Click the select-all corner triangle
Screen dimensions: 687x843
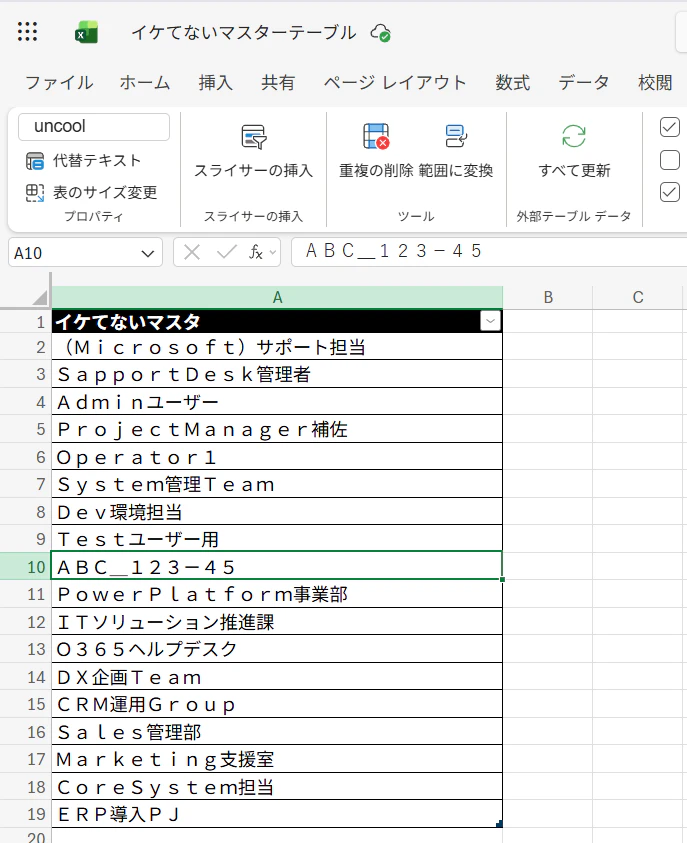click(39, 297)
